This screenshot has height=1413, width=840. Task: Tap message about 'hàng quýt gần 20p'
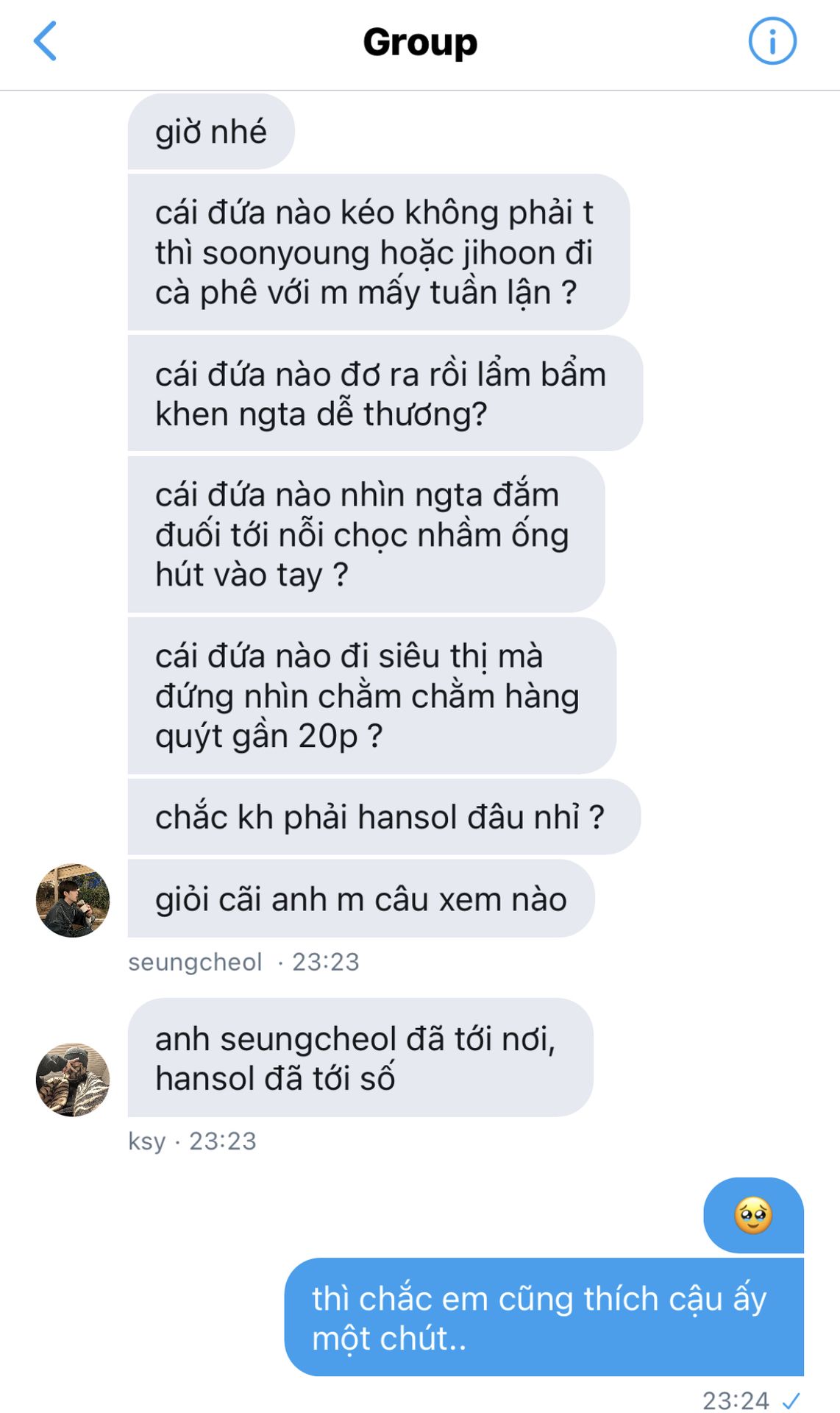(x=372, y=695)
